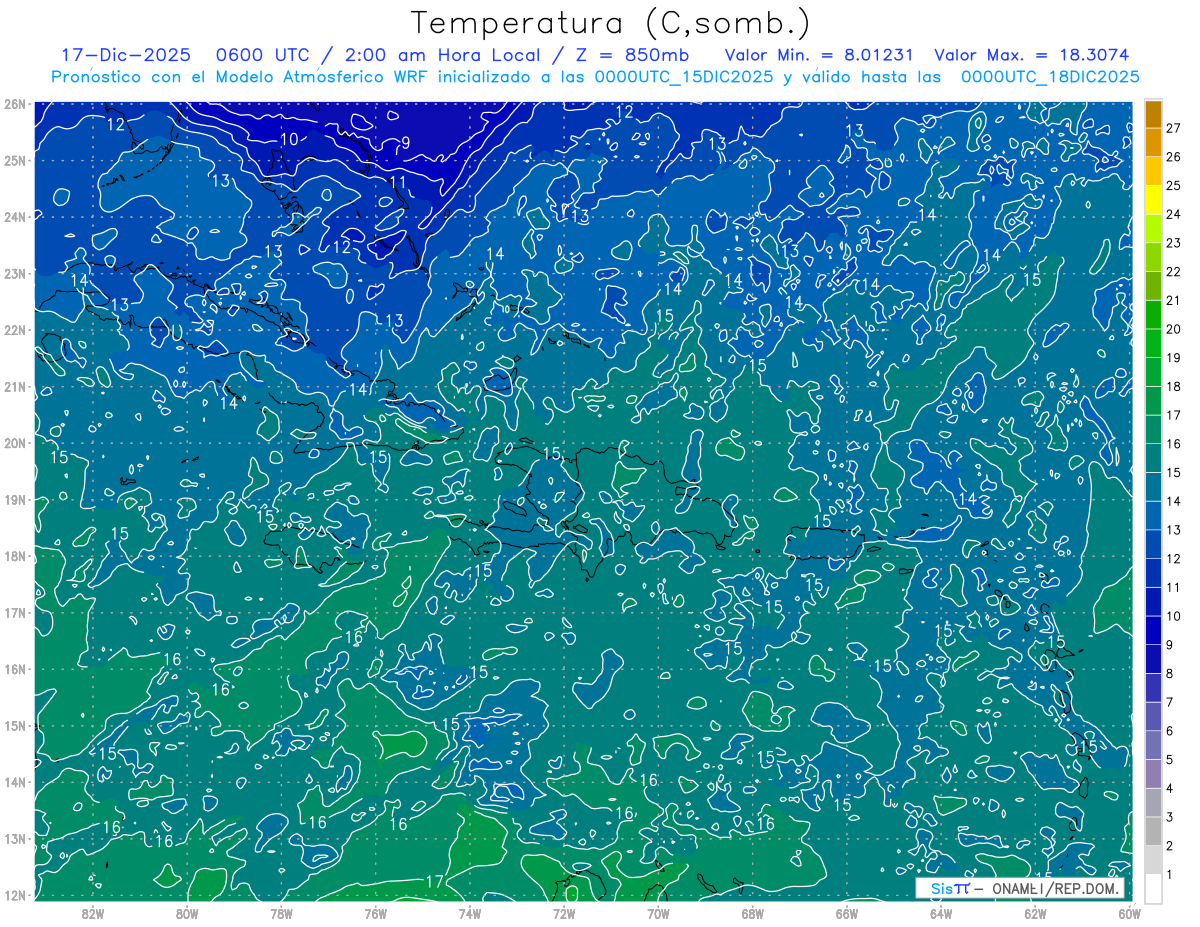Viewport: 1200px width, 927px height.
Task: Click the '12N' latitude axis label
Action: [x=14, y=895]
